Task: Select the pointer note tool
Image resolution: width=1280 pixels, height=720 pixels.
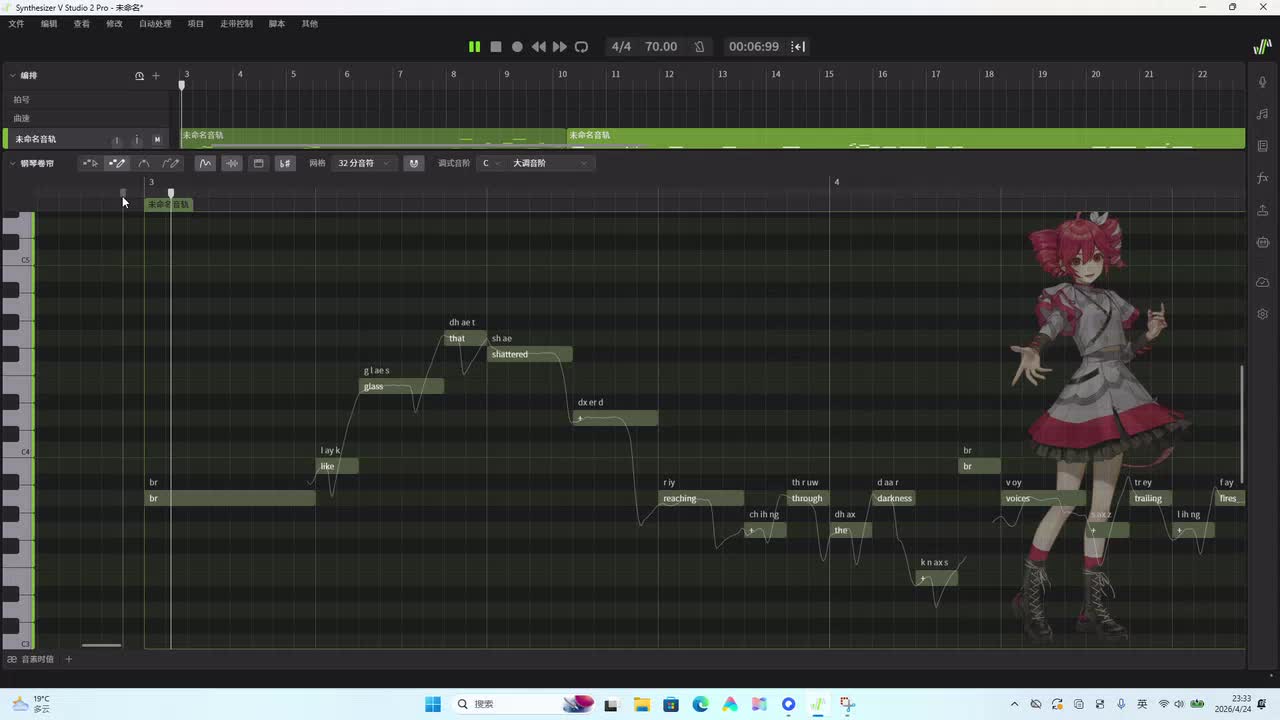Action: (90, 163)
